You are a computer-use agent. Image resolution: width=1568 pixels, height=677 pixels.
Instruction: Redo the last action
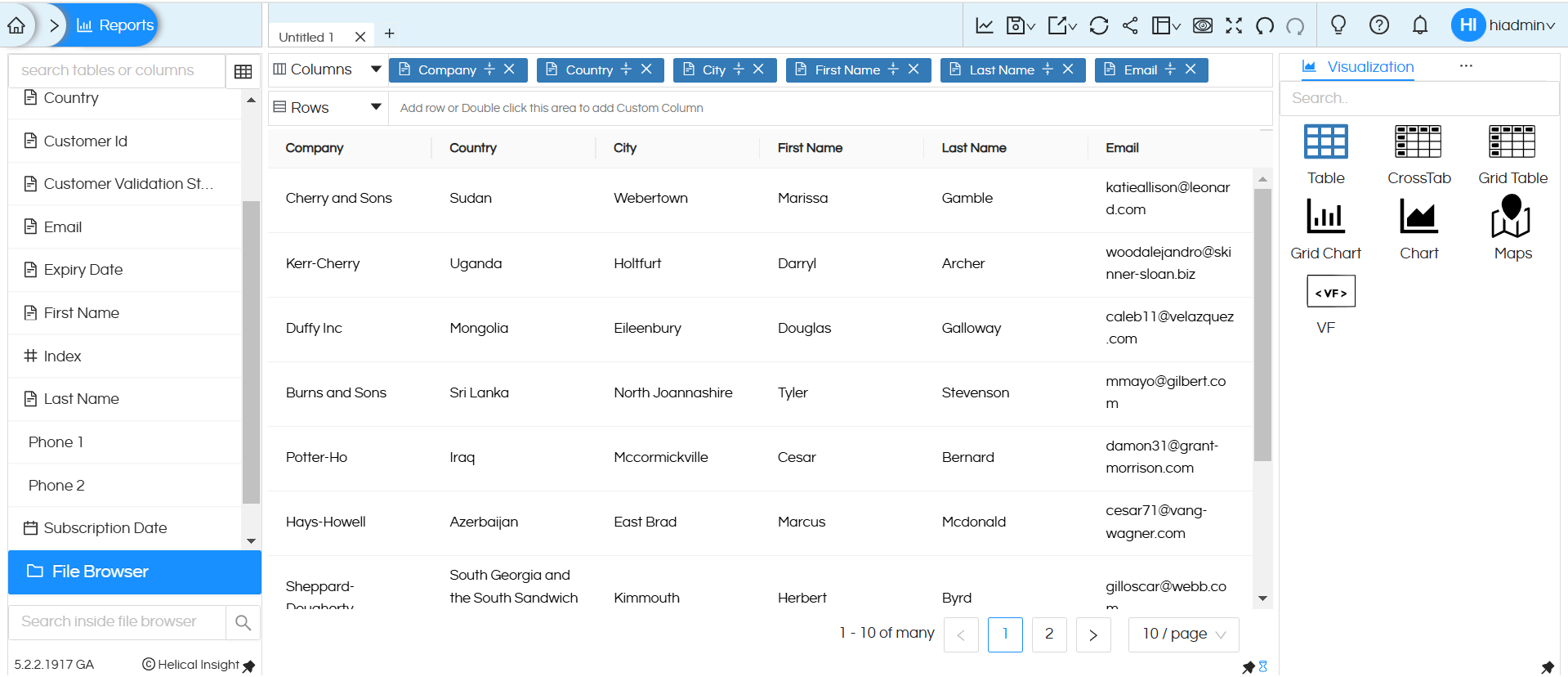point(1295,25)
